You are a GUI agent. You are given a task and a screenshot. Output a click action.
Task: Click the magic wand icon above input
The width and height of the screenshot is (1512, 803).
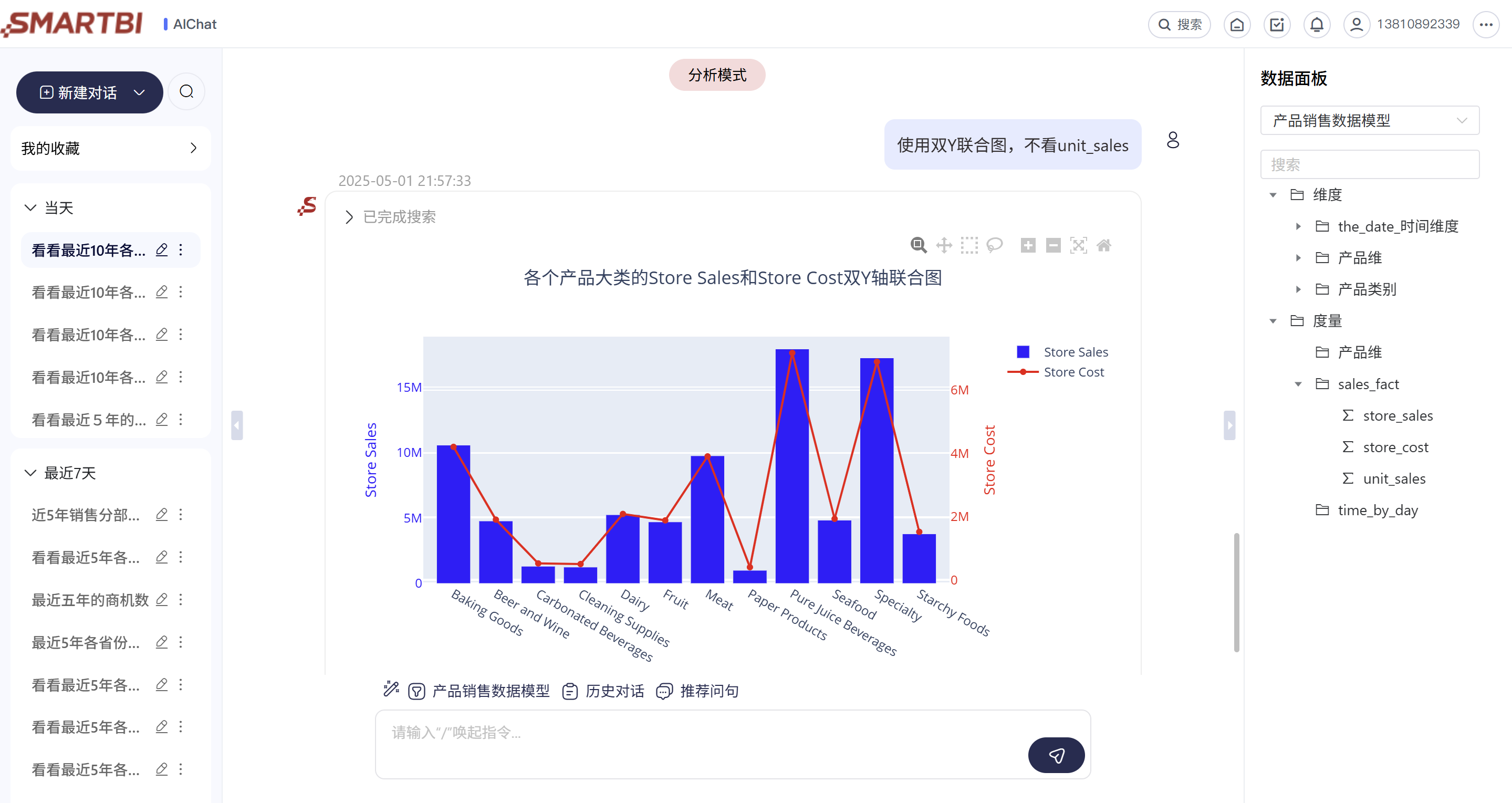pos(391,689)
